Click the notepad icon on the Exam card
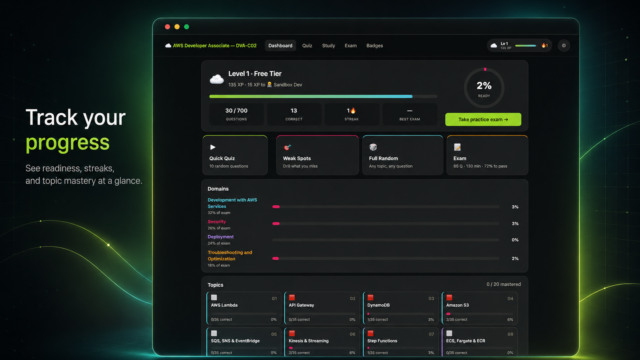 tap(457, 147)
